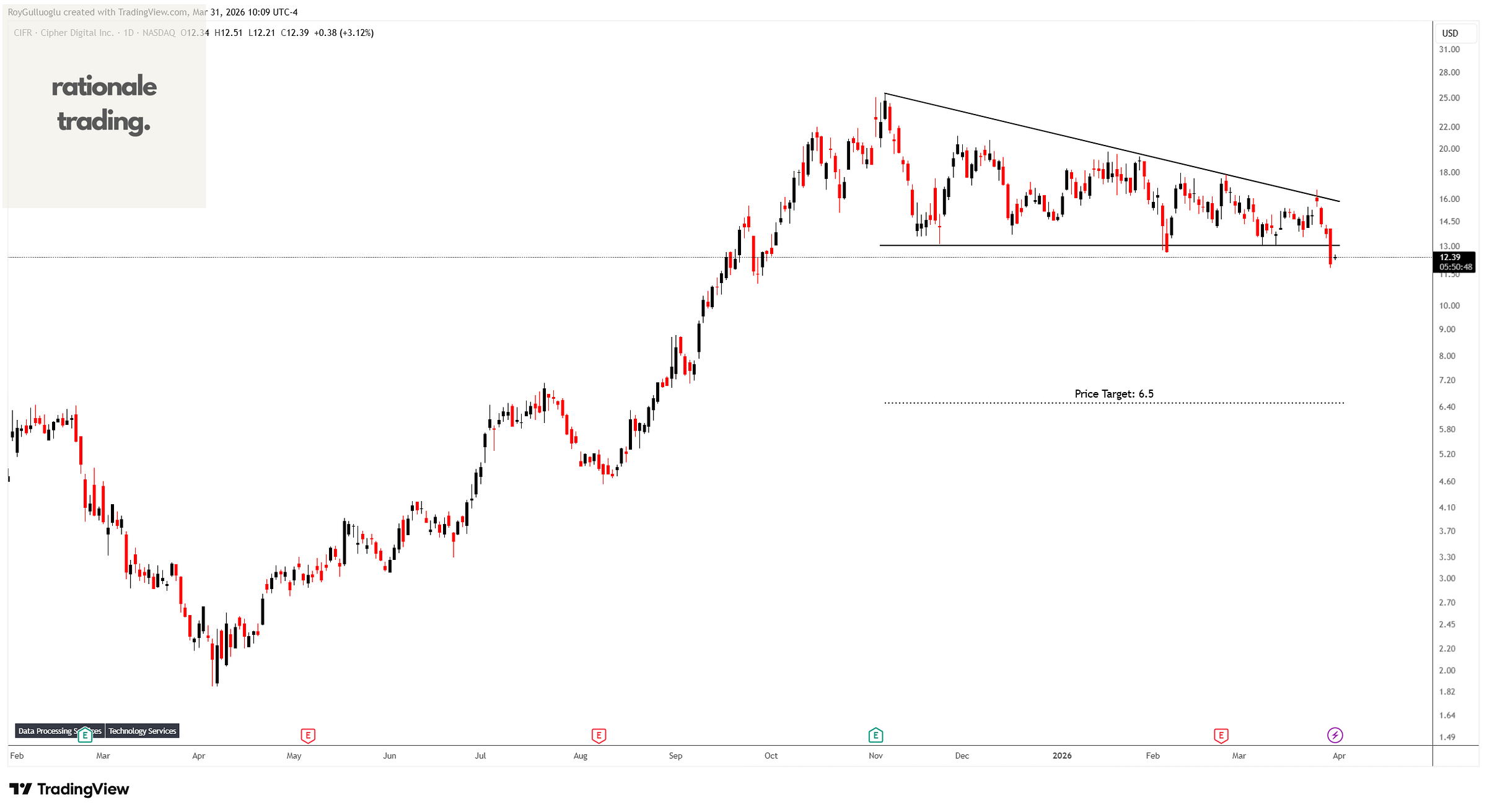Click the green earnings icon near March

click(85, 735)
